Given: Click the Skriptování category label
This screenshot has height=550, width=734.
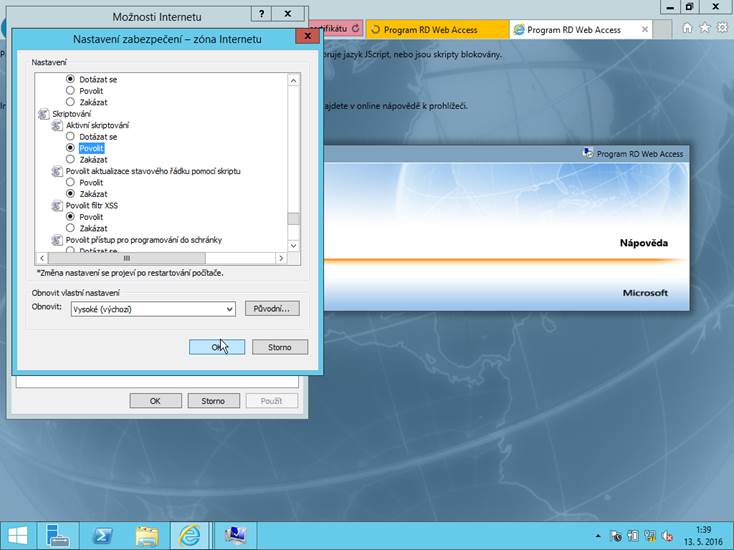Looking at the screenshot, I should click(x=72, y=114).
